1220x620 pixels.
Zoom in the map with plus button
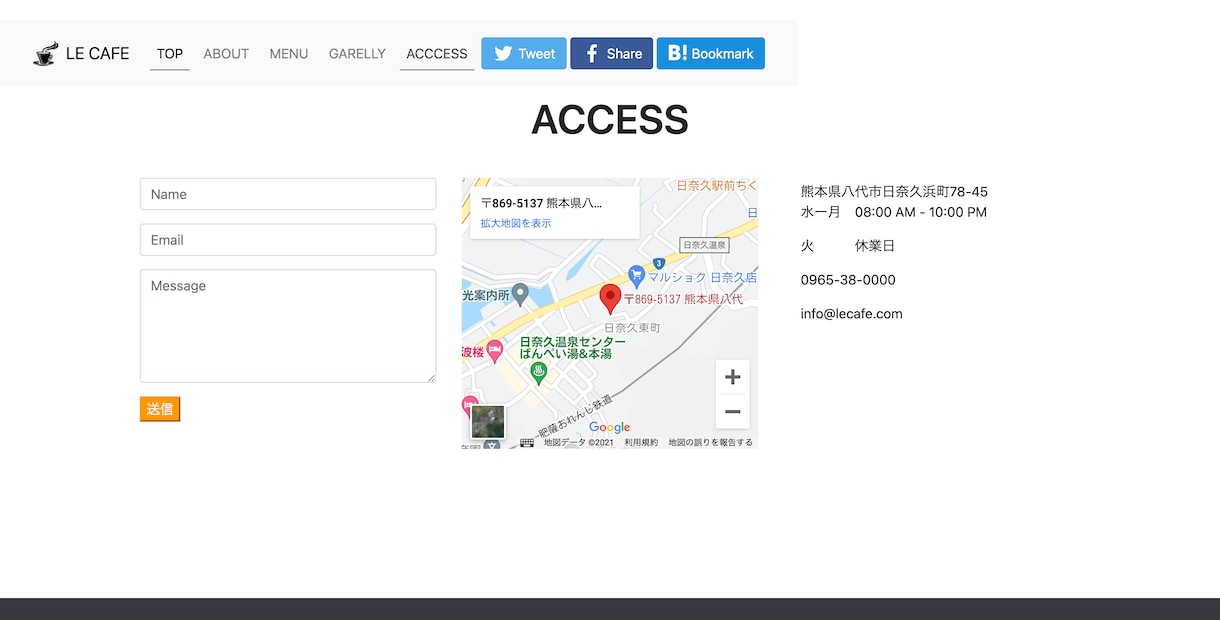(x=733, y=377)
